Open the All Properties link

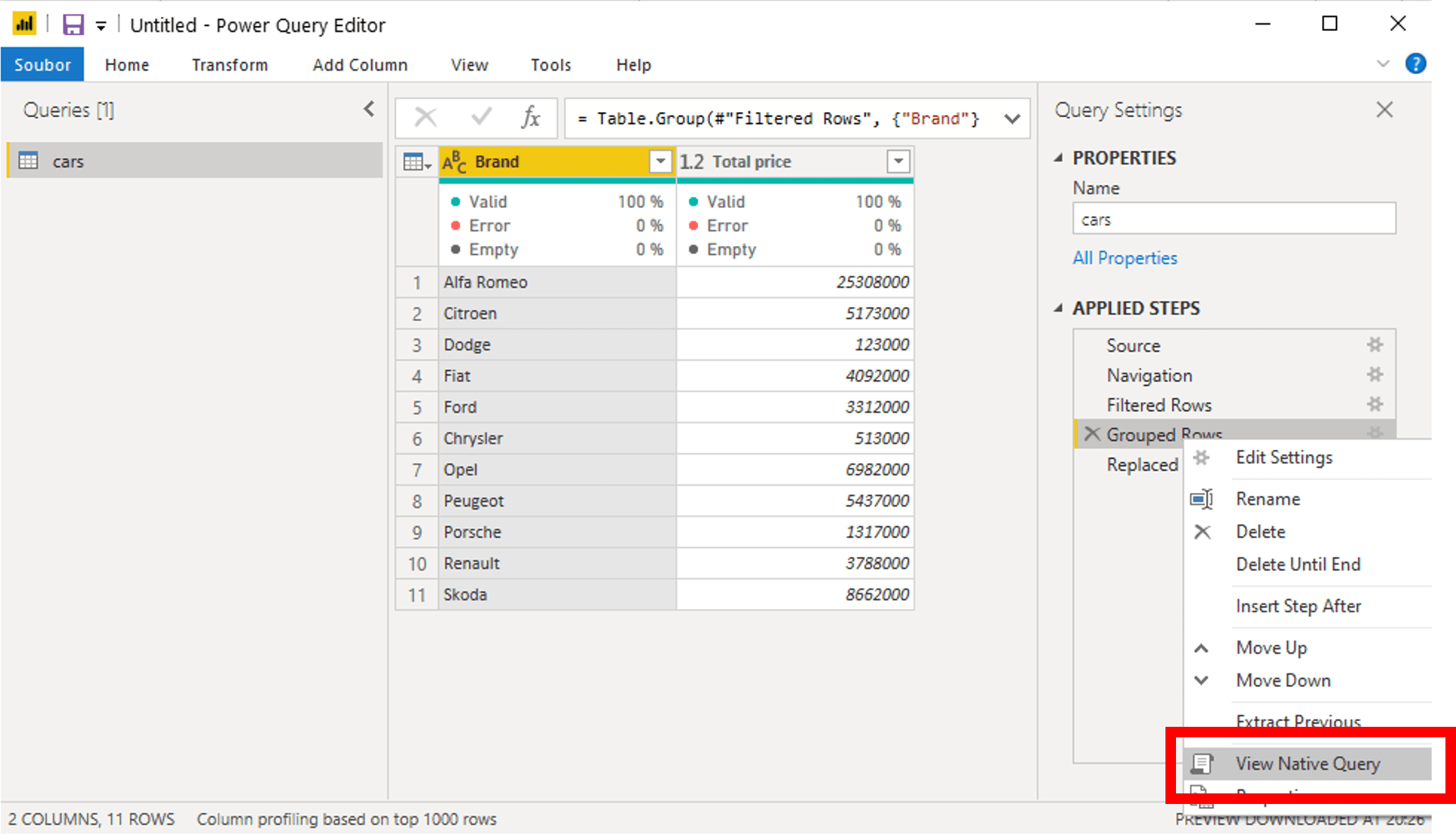(x=1125, y=258)
